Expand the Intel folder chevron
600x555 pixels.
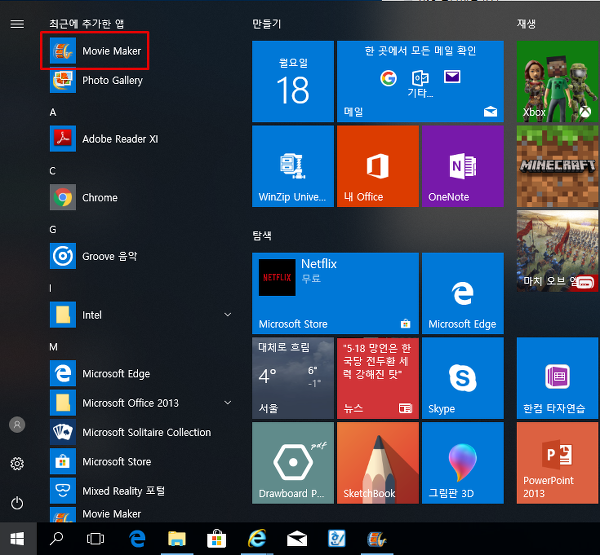click(228, 315)
